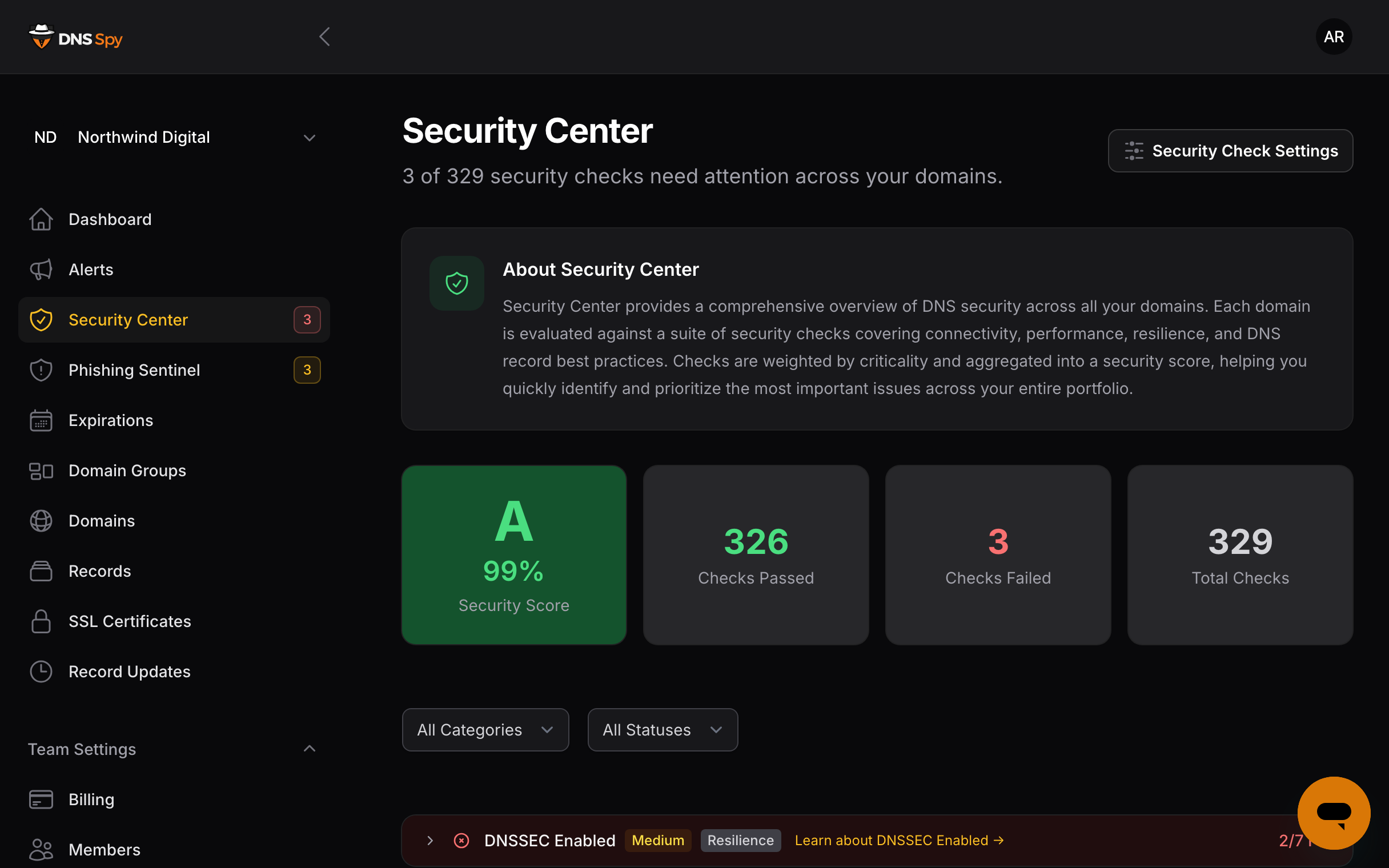Click the Records stack icon

click(41, 571)
